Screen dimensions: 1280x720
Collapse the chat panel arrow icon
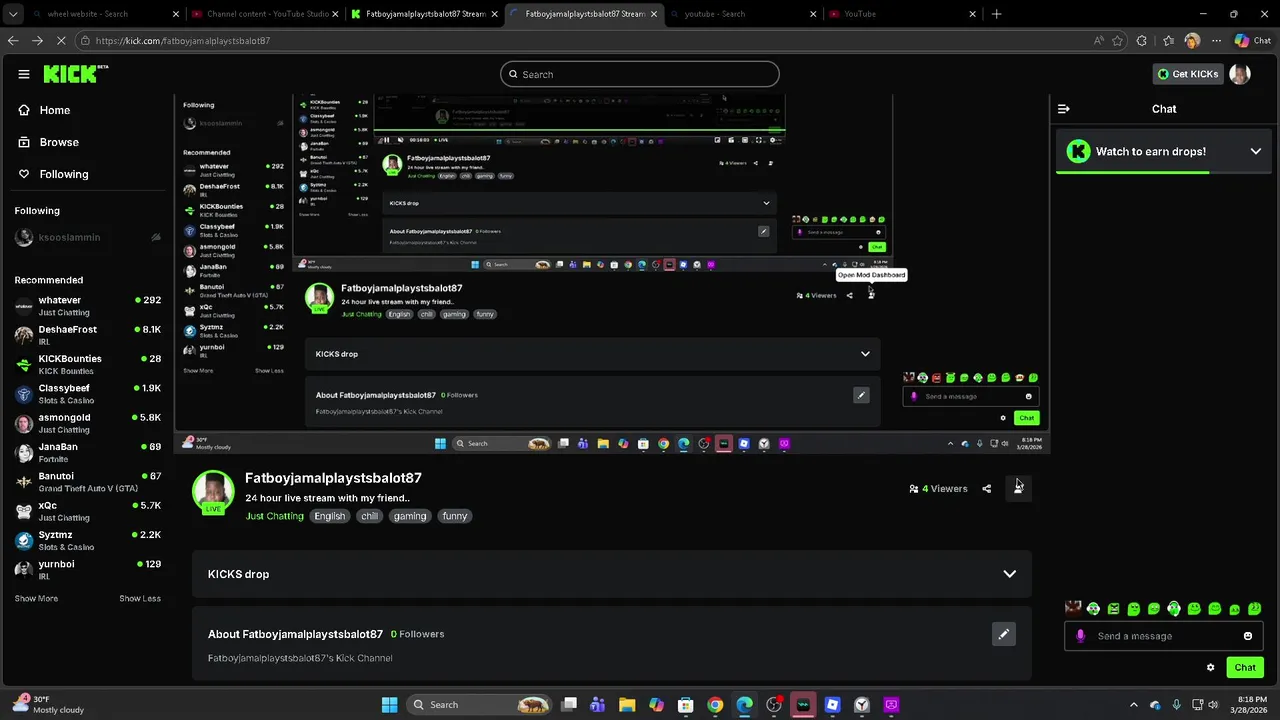click(1064, 109)
